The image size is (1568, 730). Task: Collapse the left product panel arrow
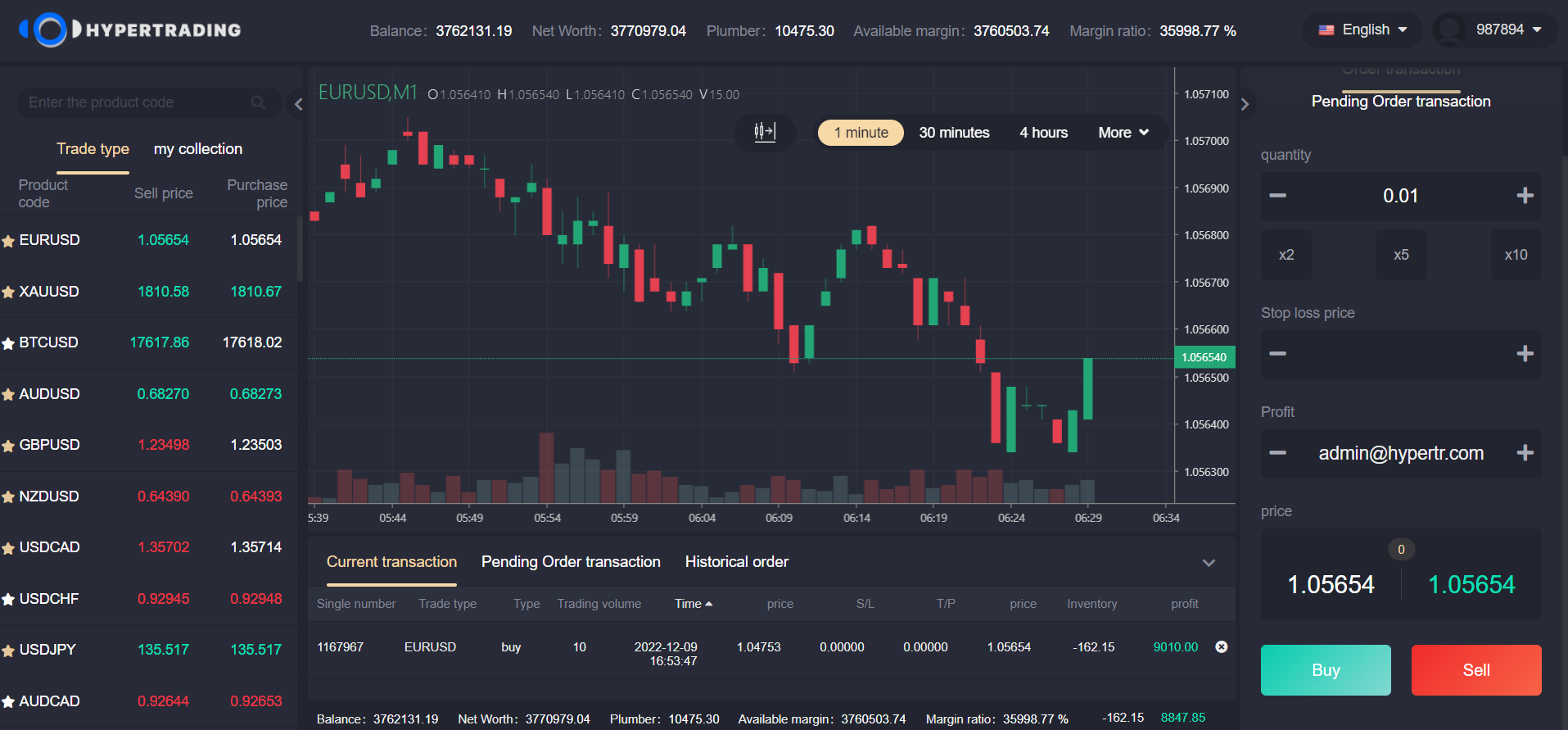pyautogui.click(x=299, y=104)
